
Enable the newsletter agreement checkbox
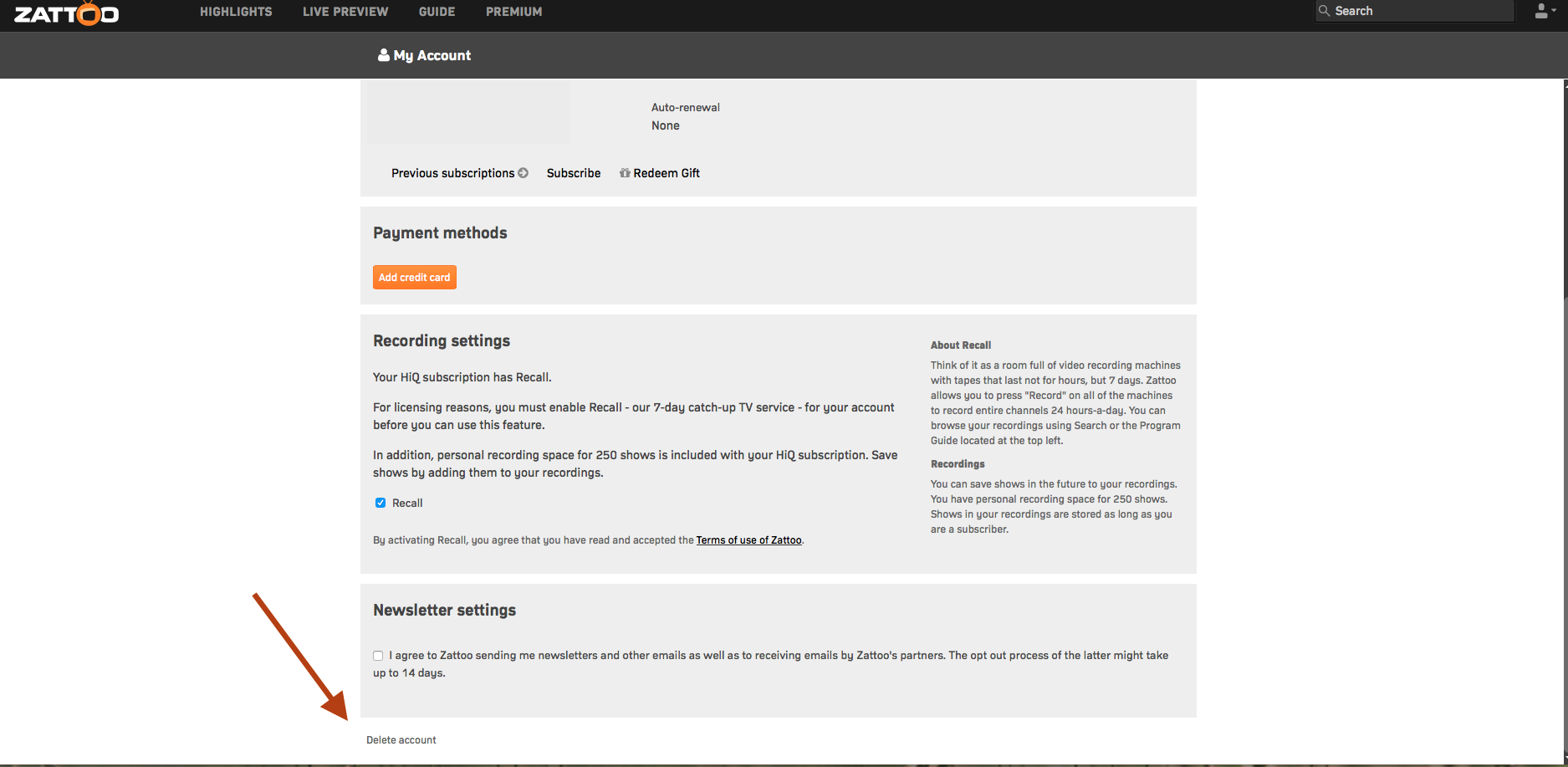(378, 656)
